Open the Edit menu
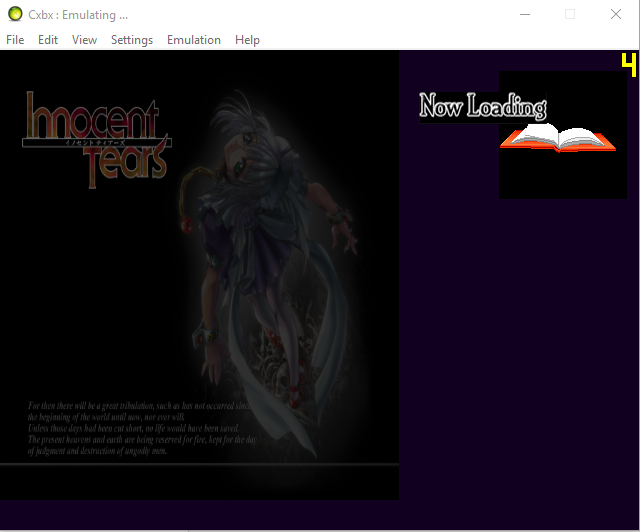 point(48,40)
